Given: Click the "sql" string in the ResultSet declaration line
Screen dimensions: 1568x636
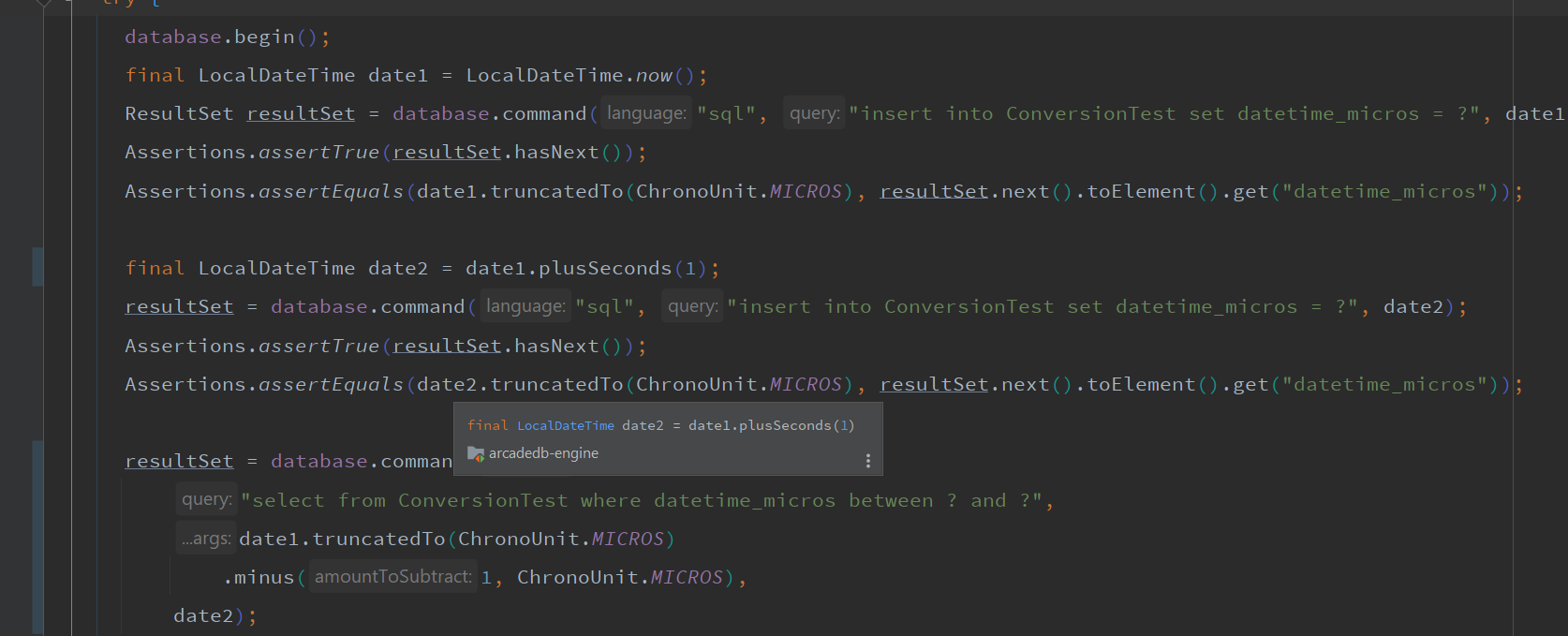Looking at the screenshot, I should (x=726, y=114).
